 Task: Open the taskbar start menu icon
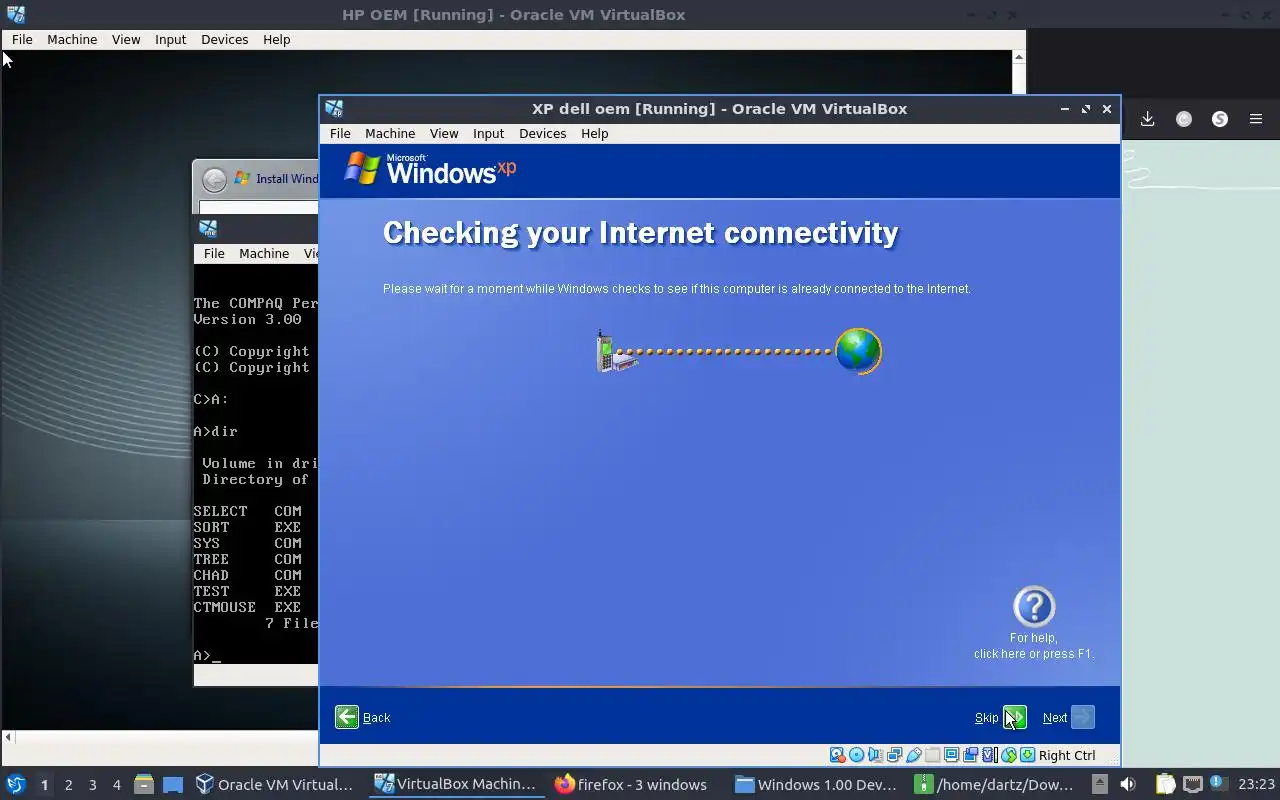pos(15,784)
